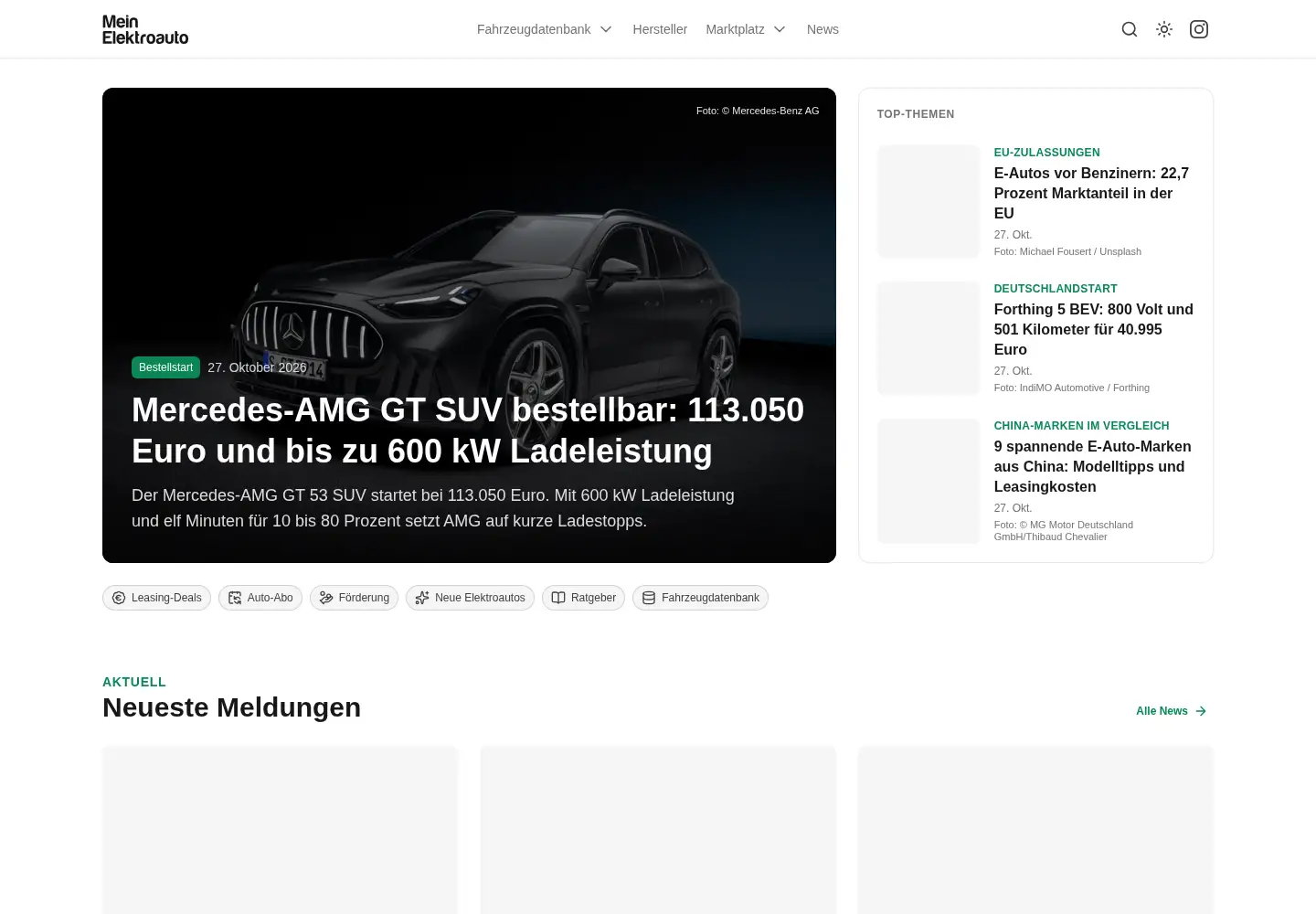This screenshot has width=1316, height=914.
Task: Click the book icon on Ratgeber chip
Action: click(558, 598)
